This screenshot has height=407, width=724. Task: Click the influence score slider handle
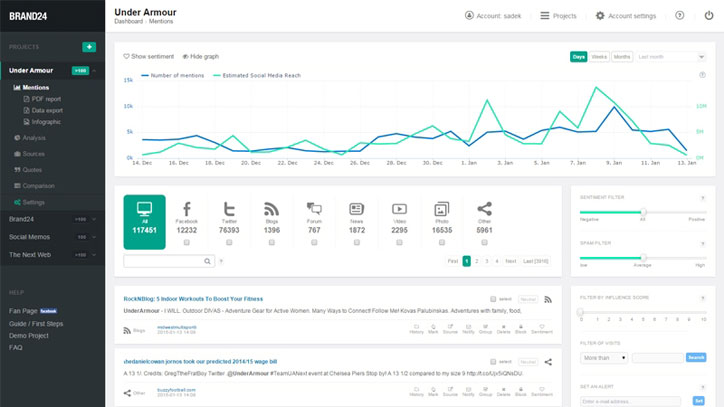tap(581, 312)
